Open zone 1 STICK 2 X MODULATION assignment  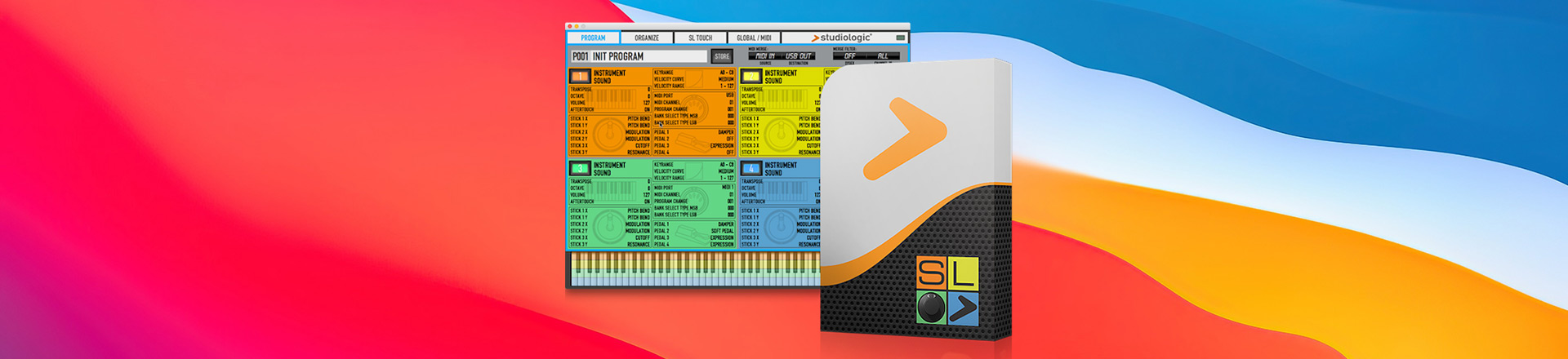click(x=610, y=132)
